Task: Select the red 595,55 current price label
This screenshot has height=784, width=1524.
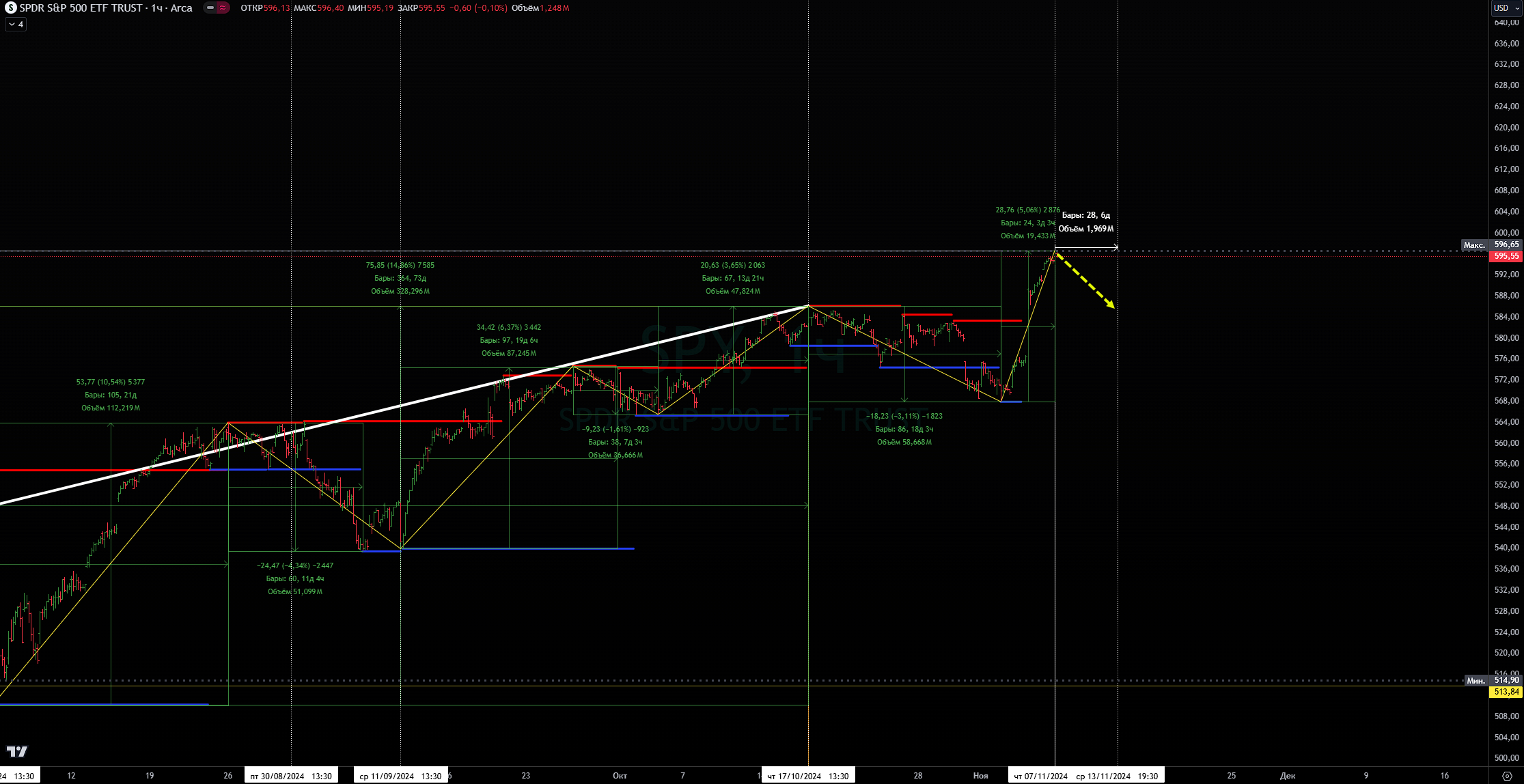Action: click(x=1506, y=256)
